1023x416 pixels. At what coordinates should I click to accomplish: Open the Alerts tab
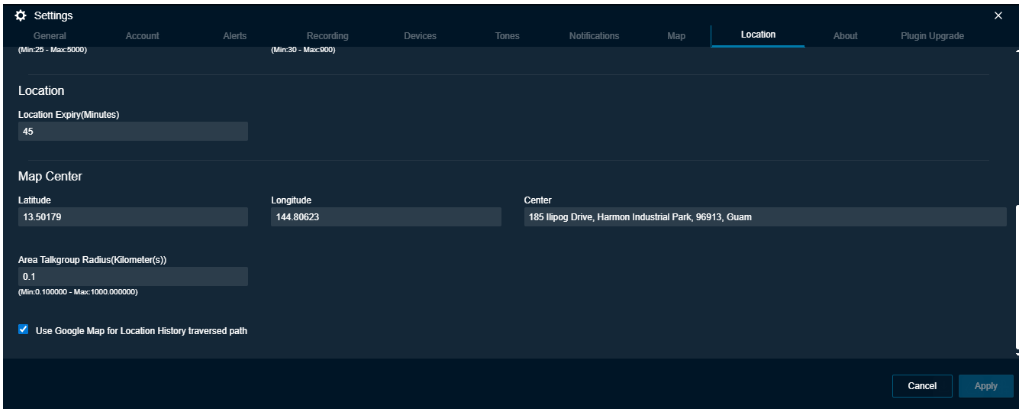(x=235, y=36)
